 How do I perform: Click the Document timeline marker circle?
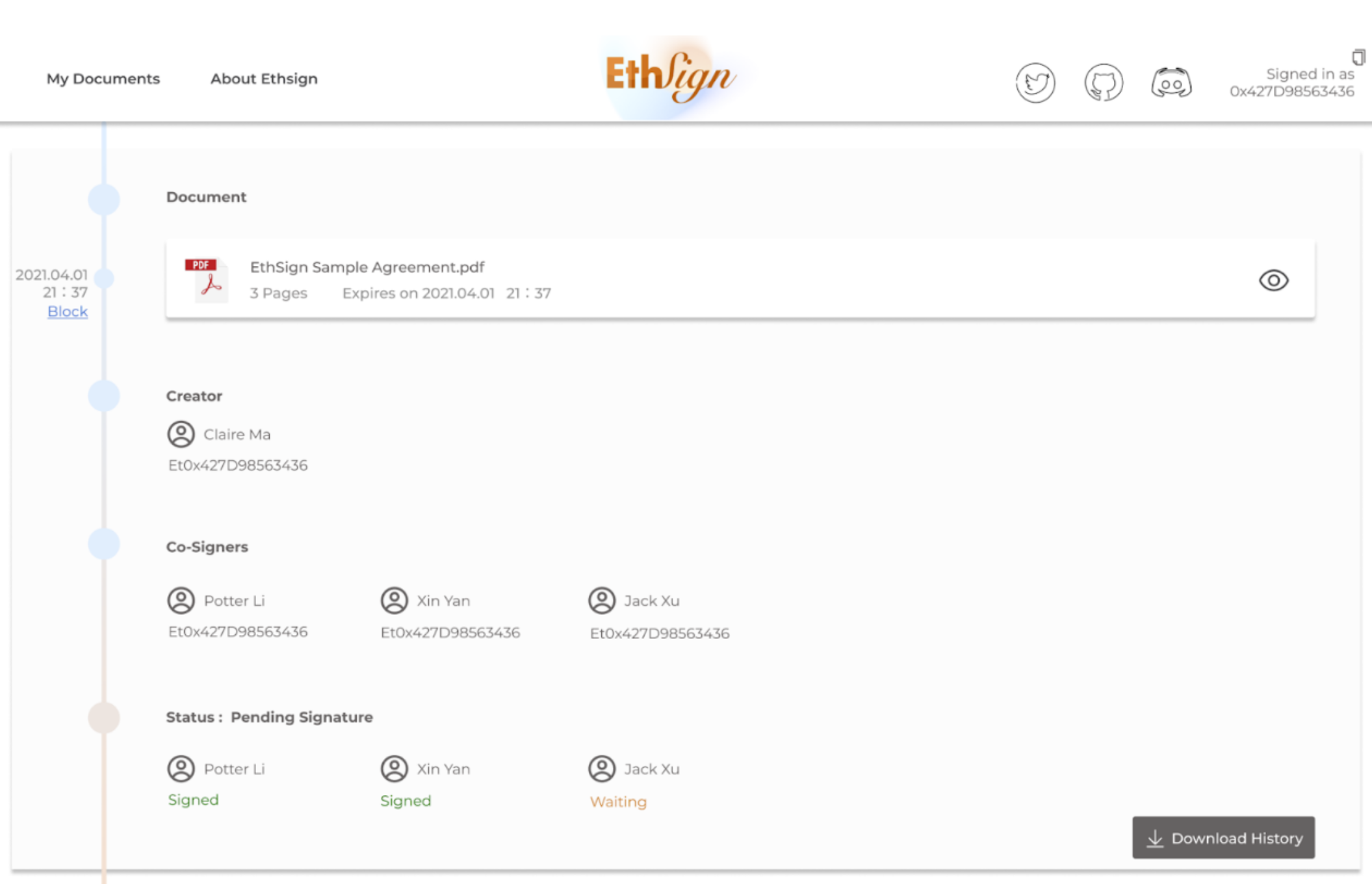click(104, 199)
